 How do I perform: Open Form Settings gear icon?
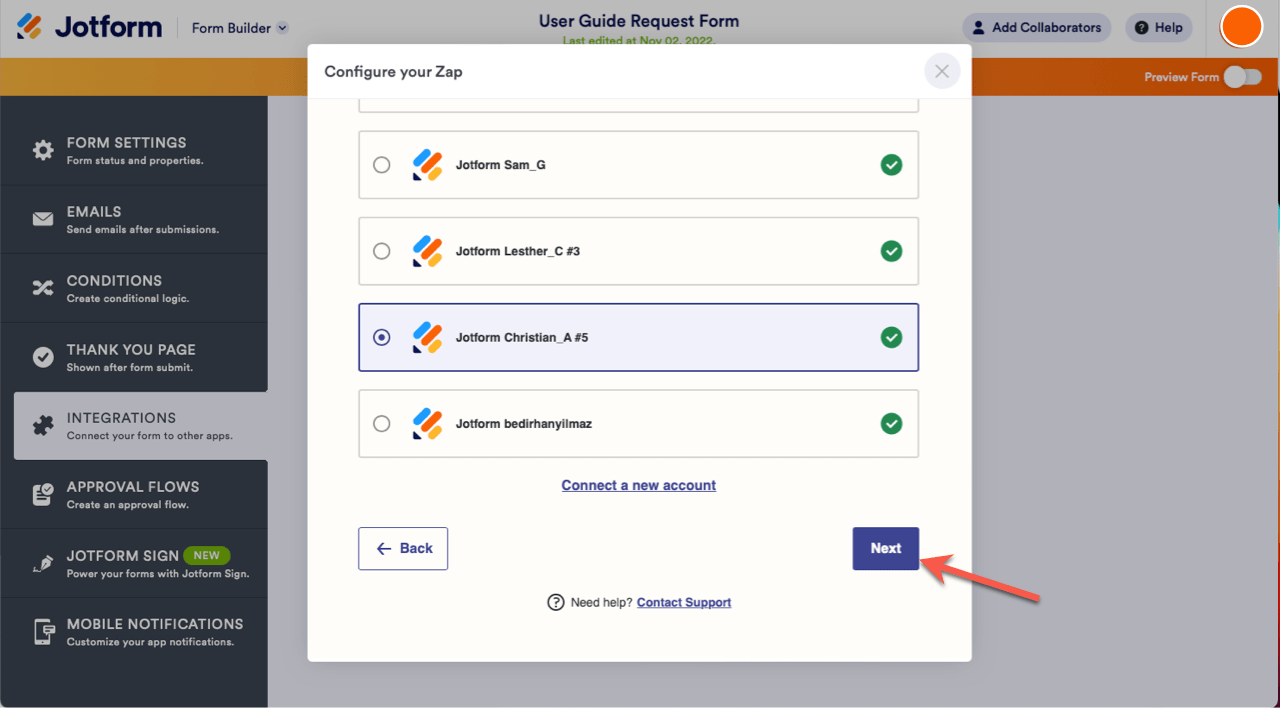click(x=43, y=150)
